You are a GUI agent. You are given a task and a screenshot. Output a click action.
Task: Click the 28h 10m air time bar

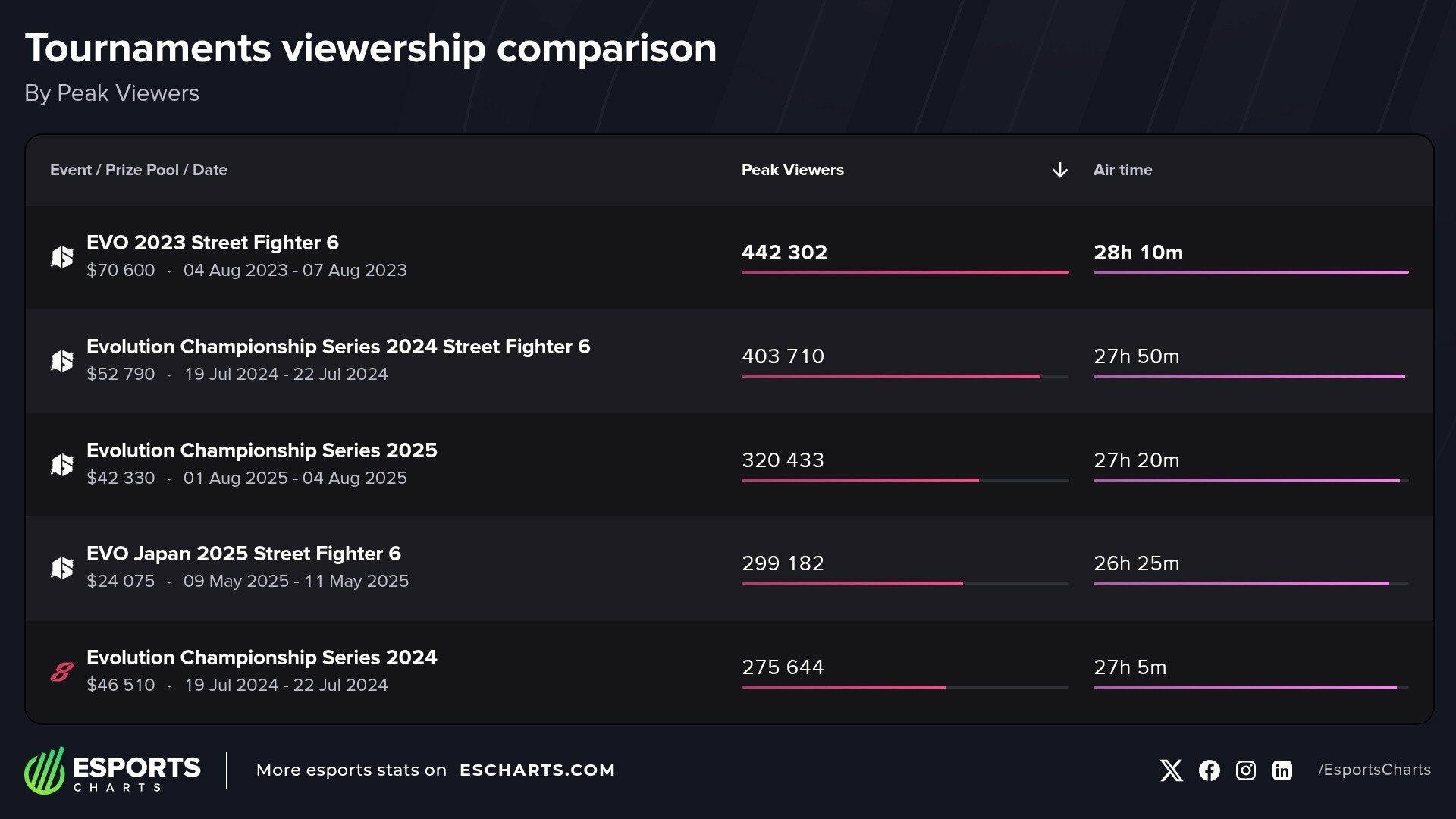pyautogui.click(x=1250, y=272)
